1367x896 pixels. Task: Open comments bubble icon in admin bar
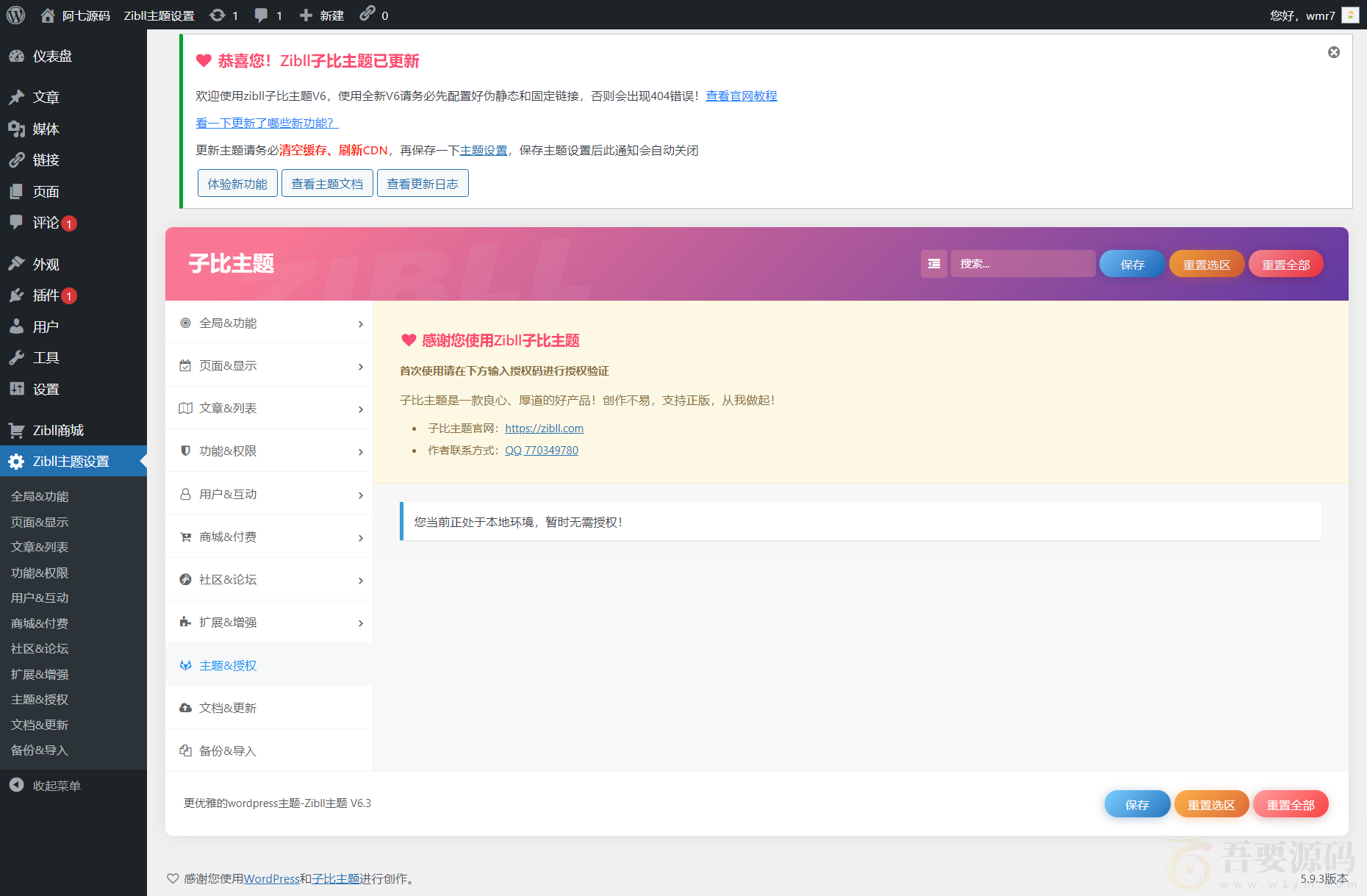point(261,15)
